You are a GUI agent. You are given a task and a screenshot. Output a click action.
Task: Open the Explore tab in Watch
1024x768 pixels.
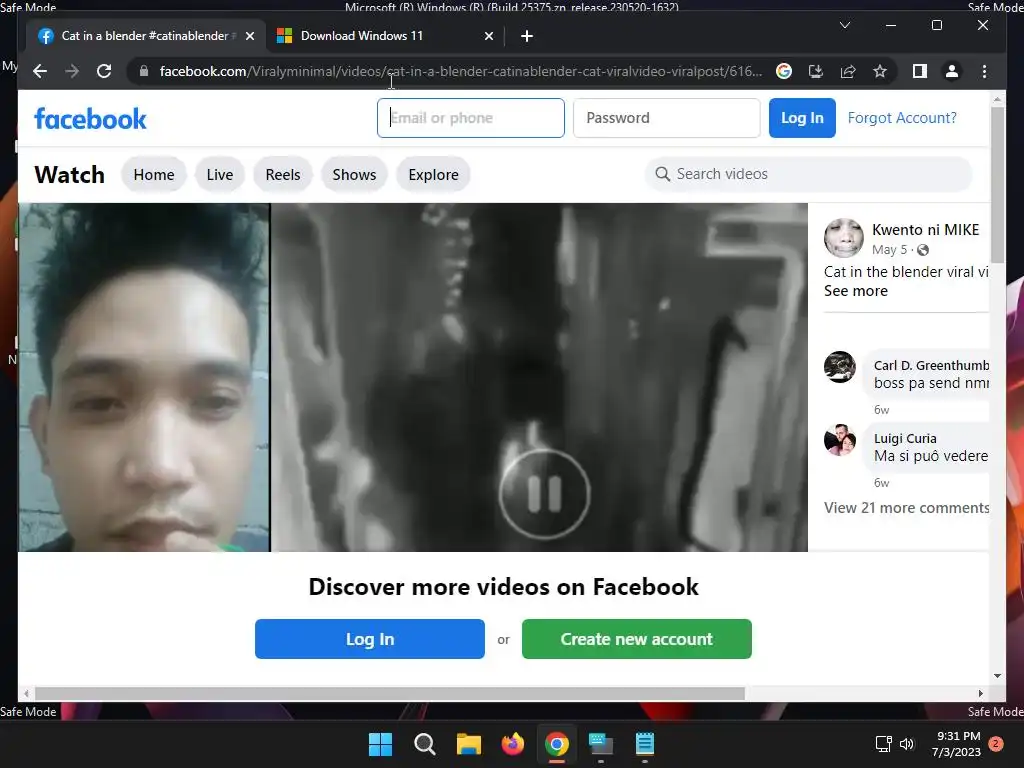tap(433, 174)
